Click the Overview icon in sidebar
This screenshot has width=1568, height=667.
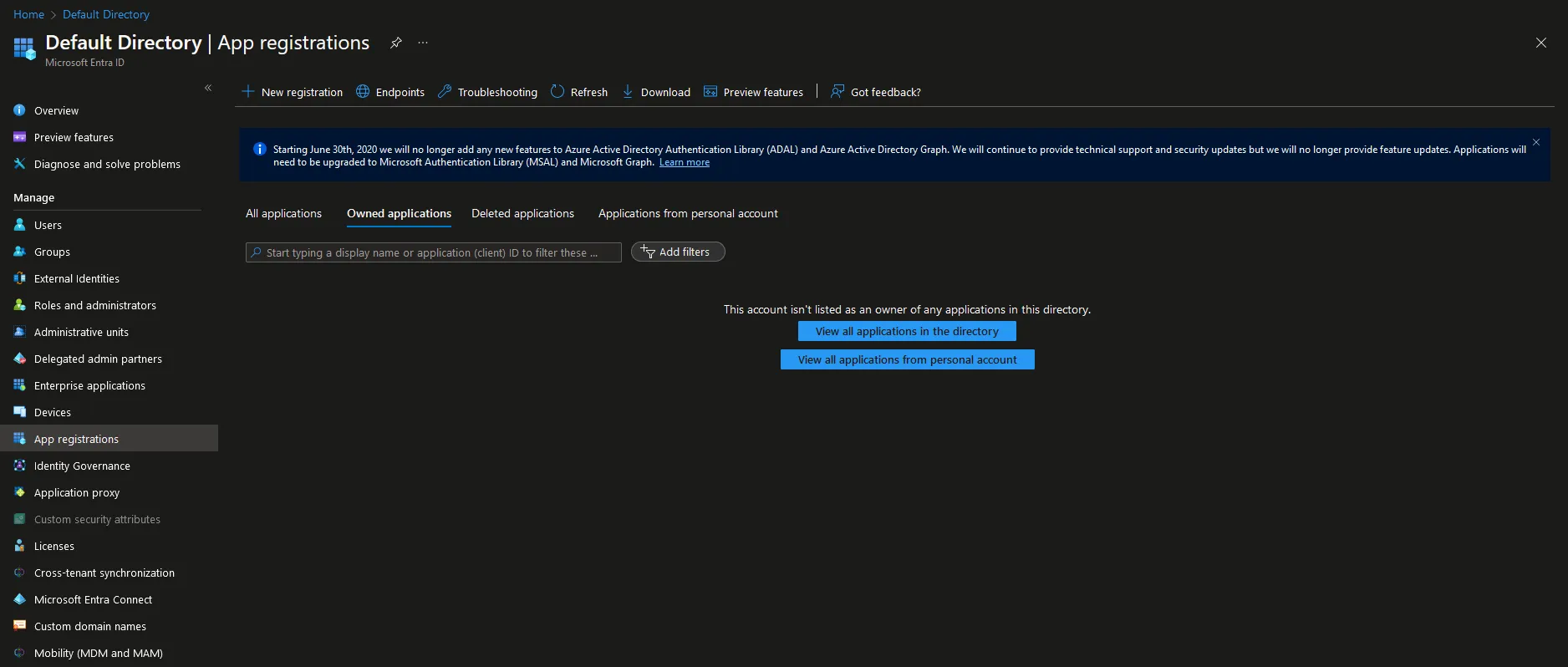click(x=20, y=110)
